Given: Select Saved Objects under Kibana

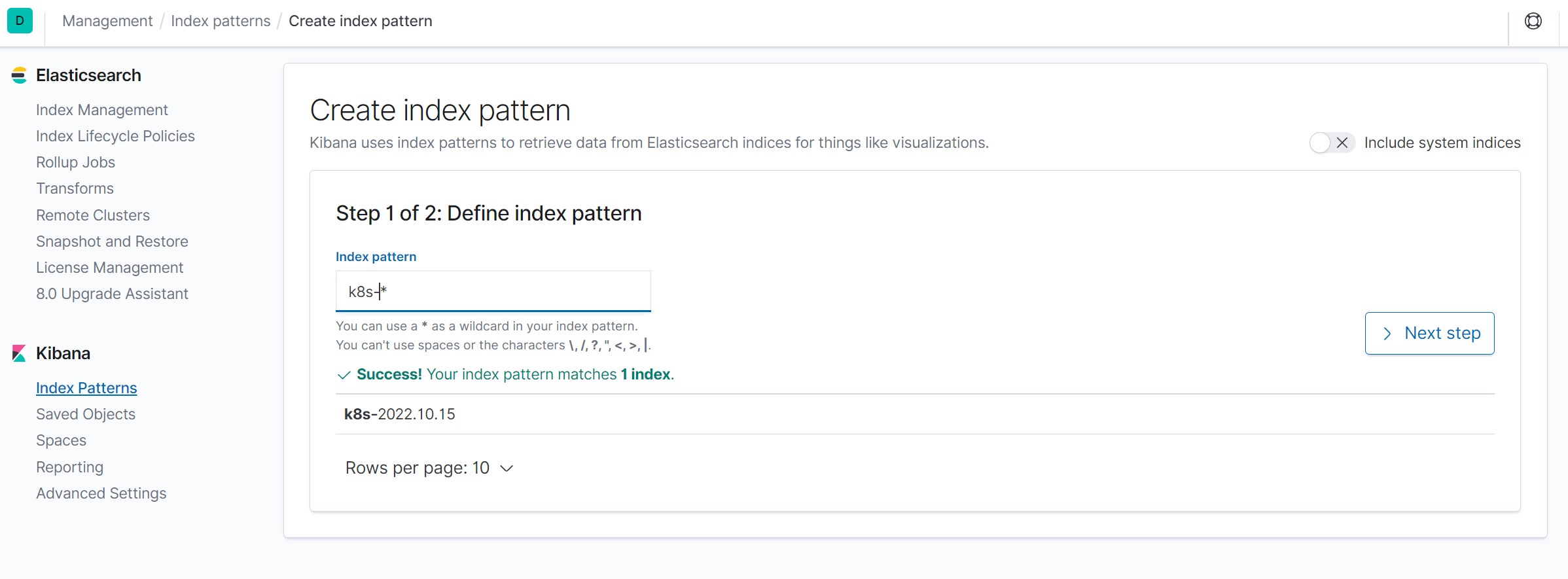Looking at the screenshot, I should pyautogui.click(x=86, y=414).
